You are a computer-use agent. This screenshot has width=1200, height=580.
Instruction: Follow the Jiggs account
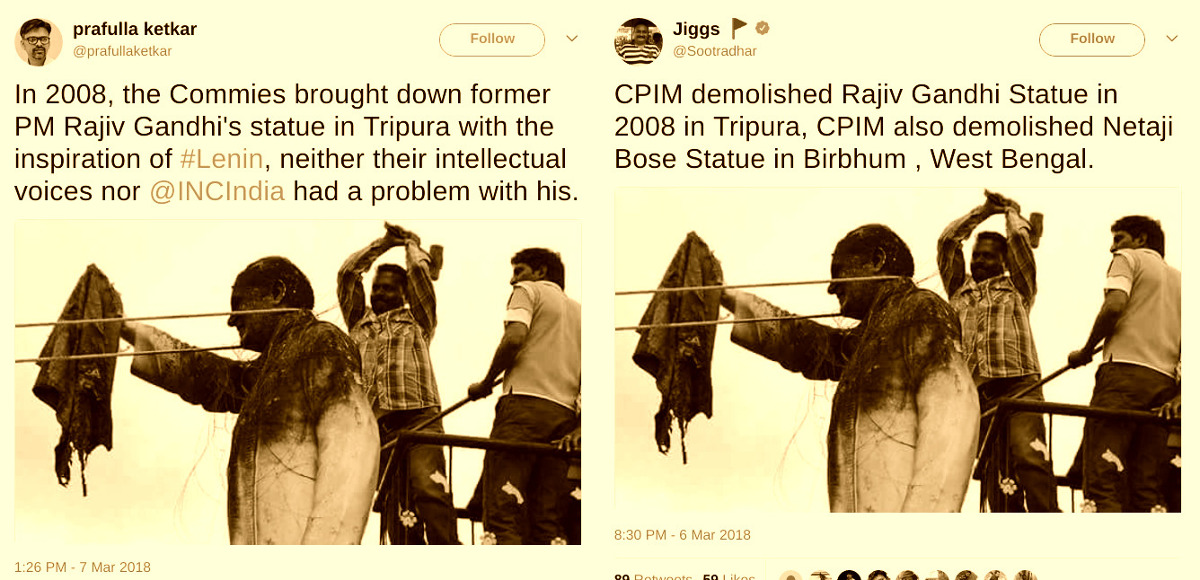tap(1092, 39)
